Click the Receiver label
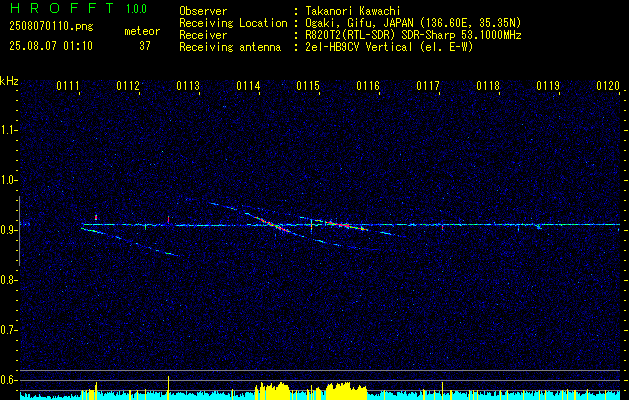Image resolution: width=629 pixels, height=400 pixels. tap(203, 35)
